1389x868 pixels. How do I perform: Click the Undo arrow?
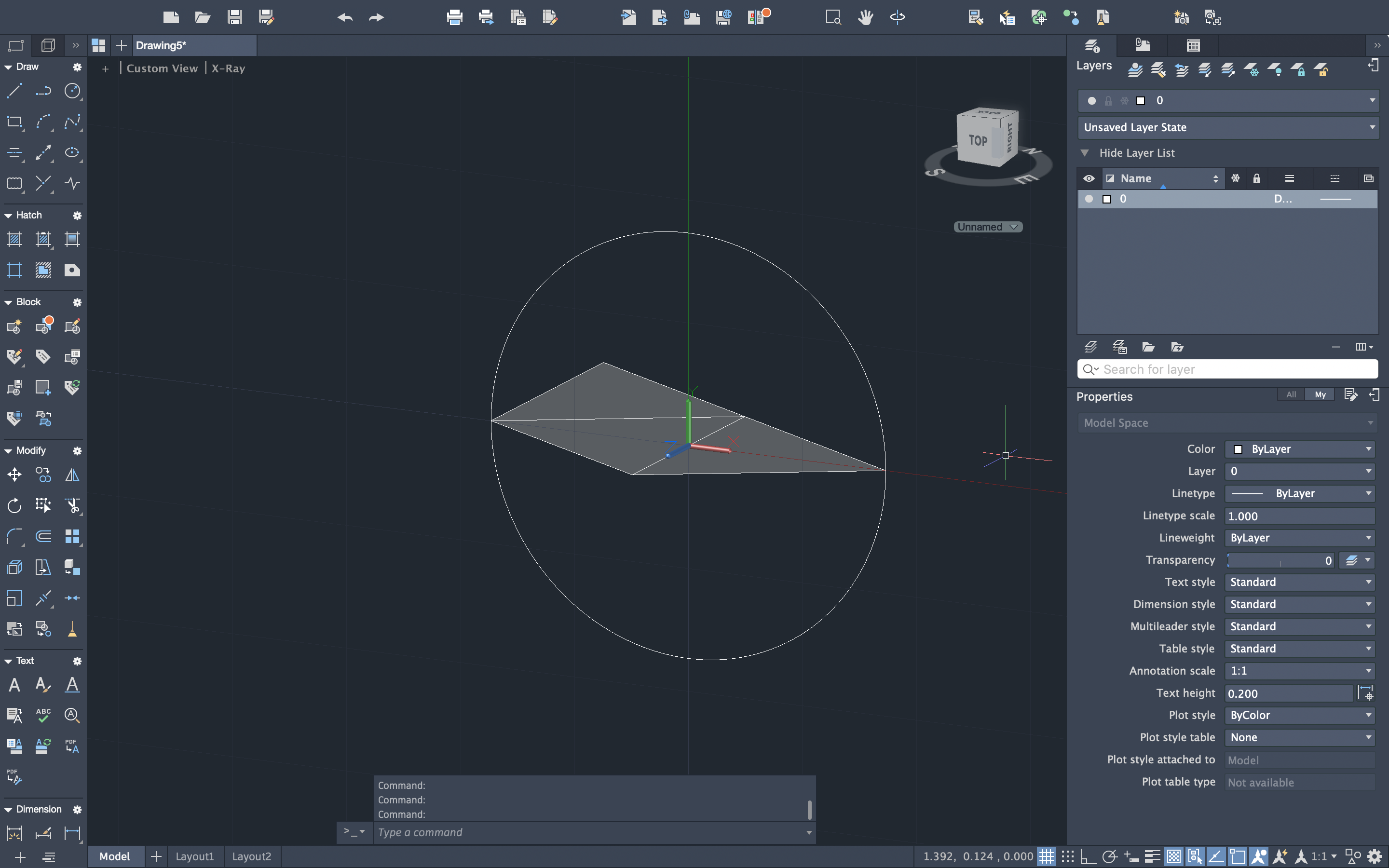(x=345, y=17)
